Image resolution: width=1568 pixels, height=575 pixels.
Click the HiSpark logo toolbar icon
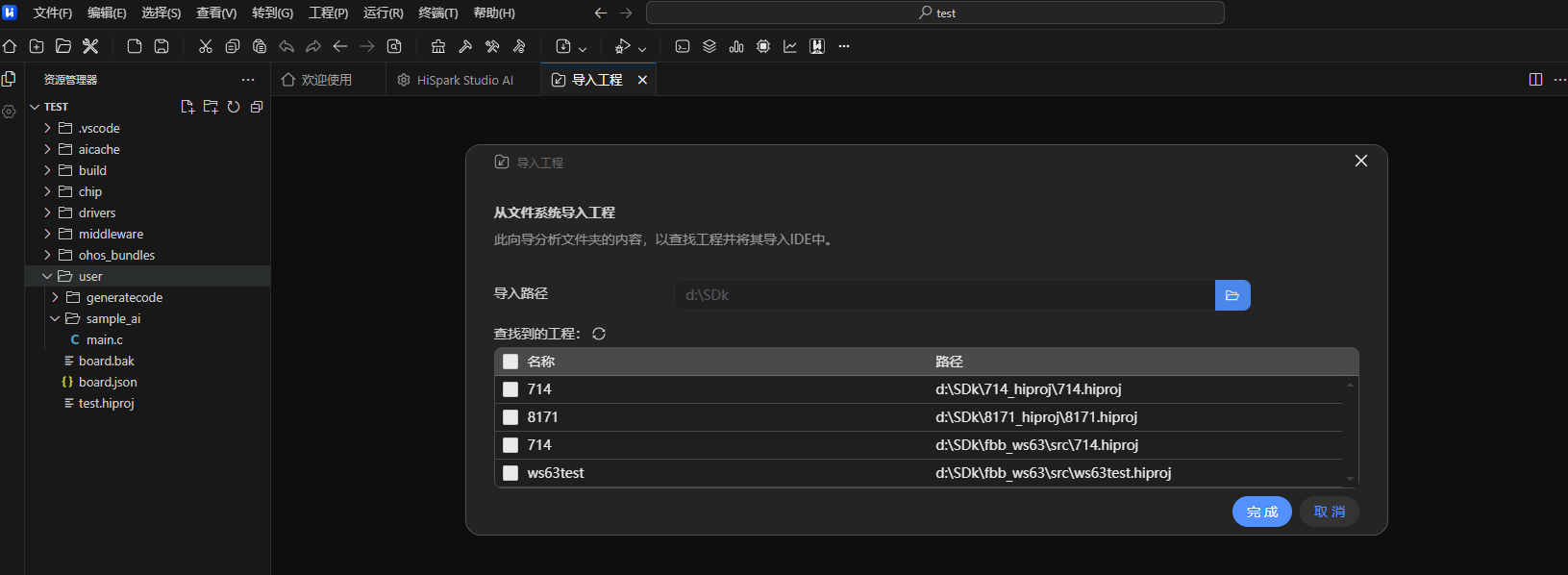(x=817, y=46)
